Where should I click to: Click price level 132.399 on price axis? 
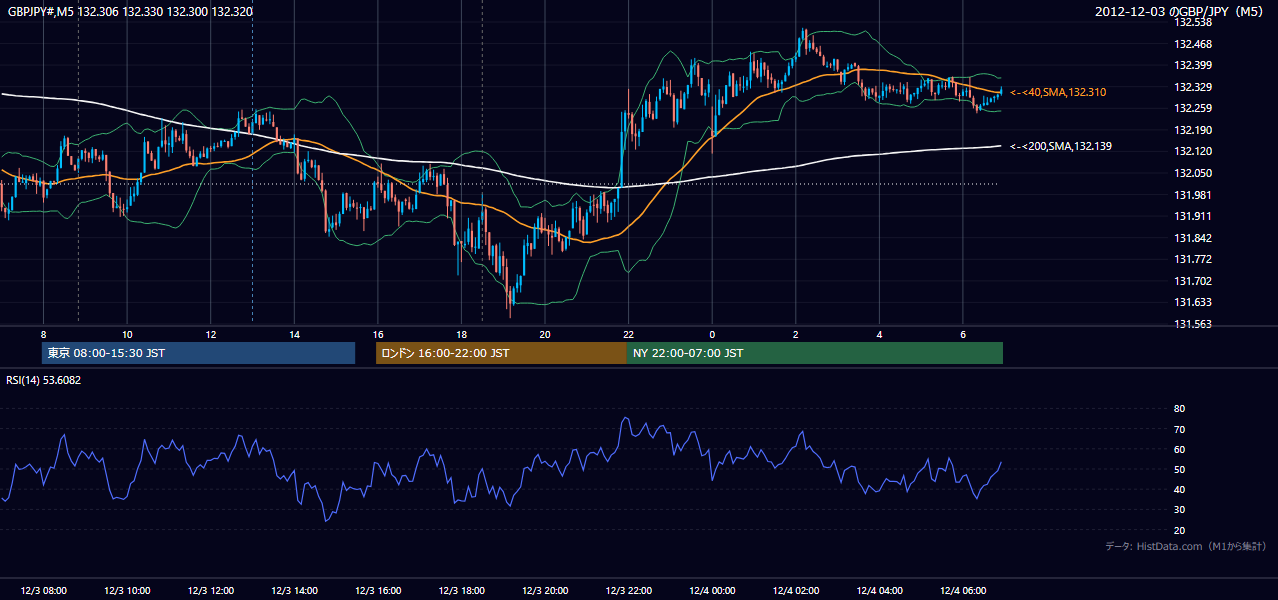(1193, 65)
